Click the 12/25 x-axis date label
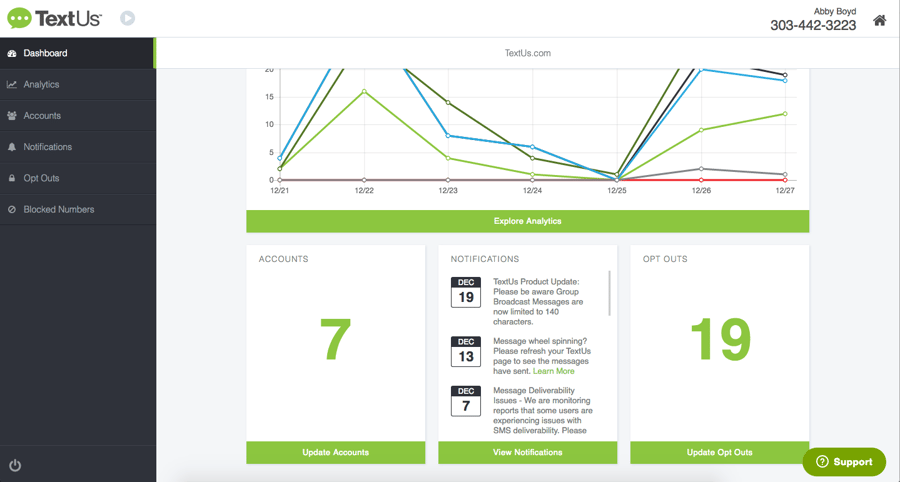 click(617, 191)
